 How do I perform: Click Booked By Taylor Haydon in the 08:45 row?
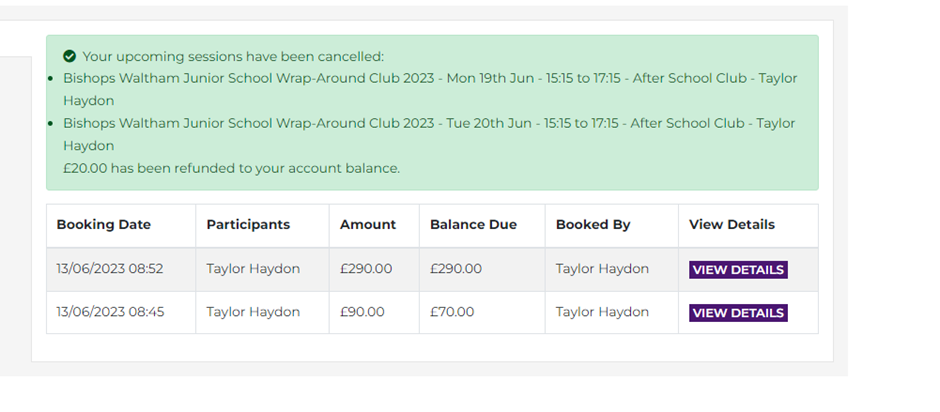pos(602,312)
